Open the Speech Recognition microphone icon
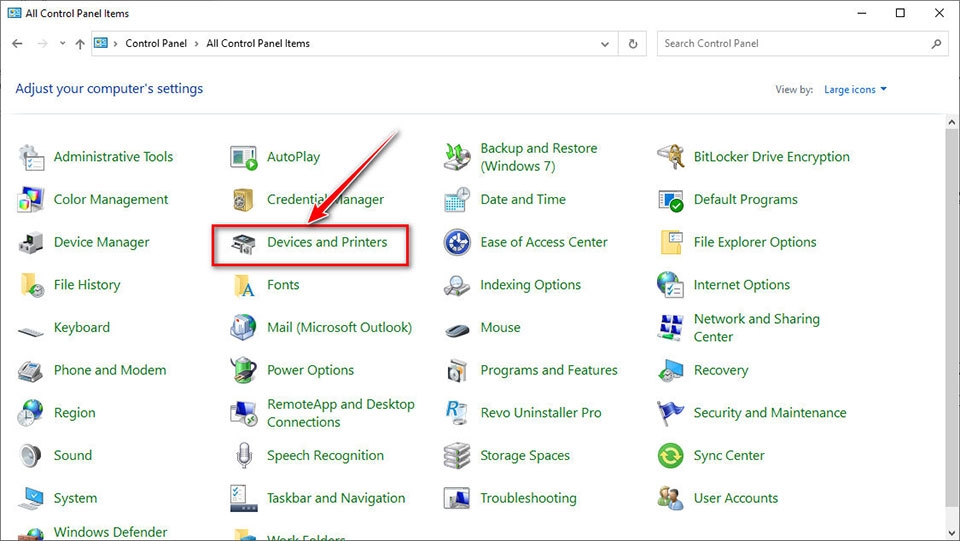Screen dimensions: 960x541 tap(243, 456)
